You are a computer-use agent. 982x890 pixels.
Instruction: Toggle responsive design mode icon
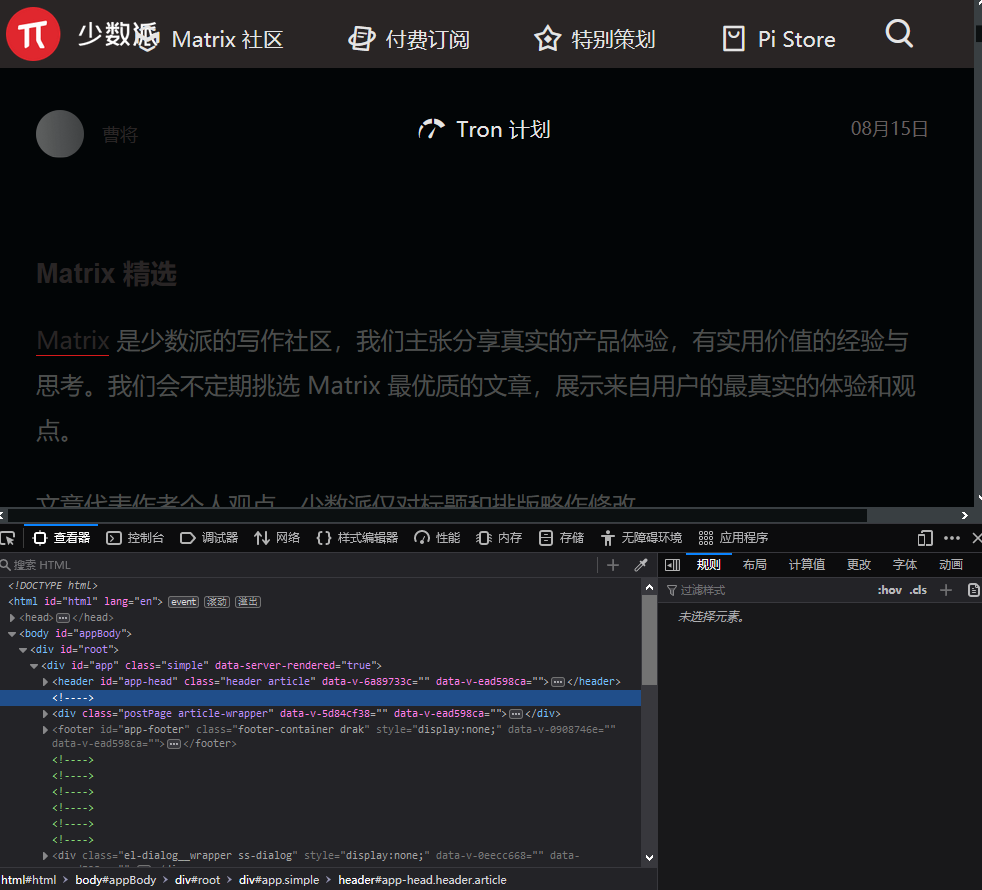[925, 538]
